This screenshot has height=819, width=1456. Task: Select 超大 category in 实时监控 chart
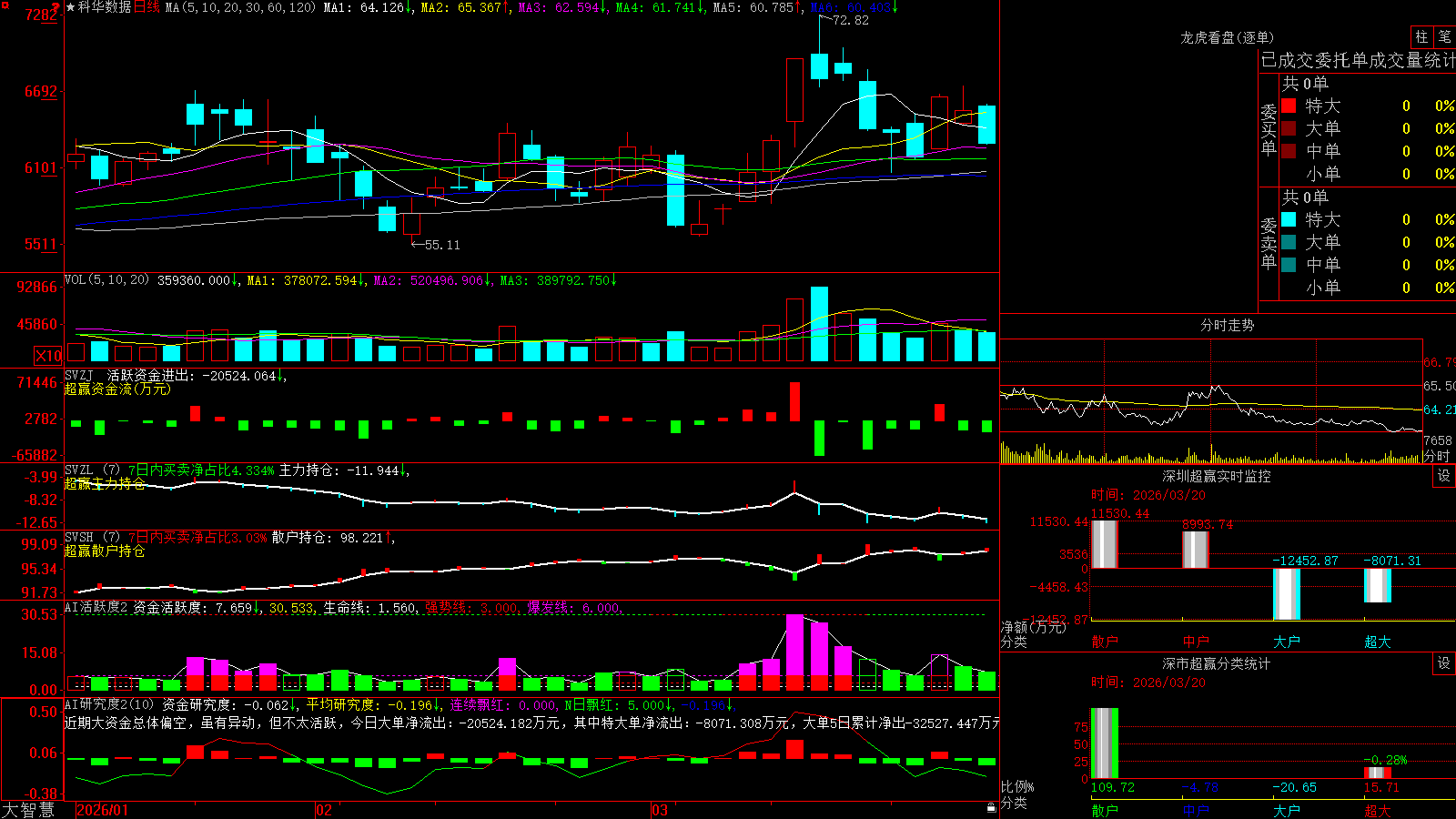coord(1378,642)
